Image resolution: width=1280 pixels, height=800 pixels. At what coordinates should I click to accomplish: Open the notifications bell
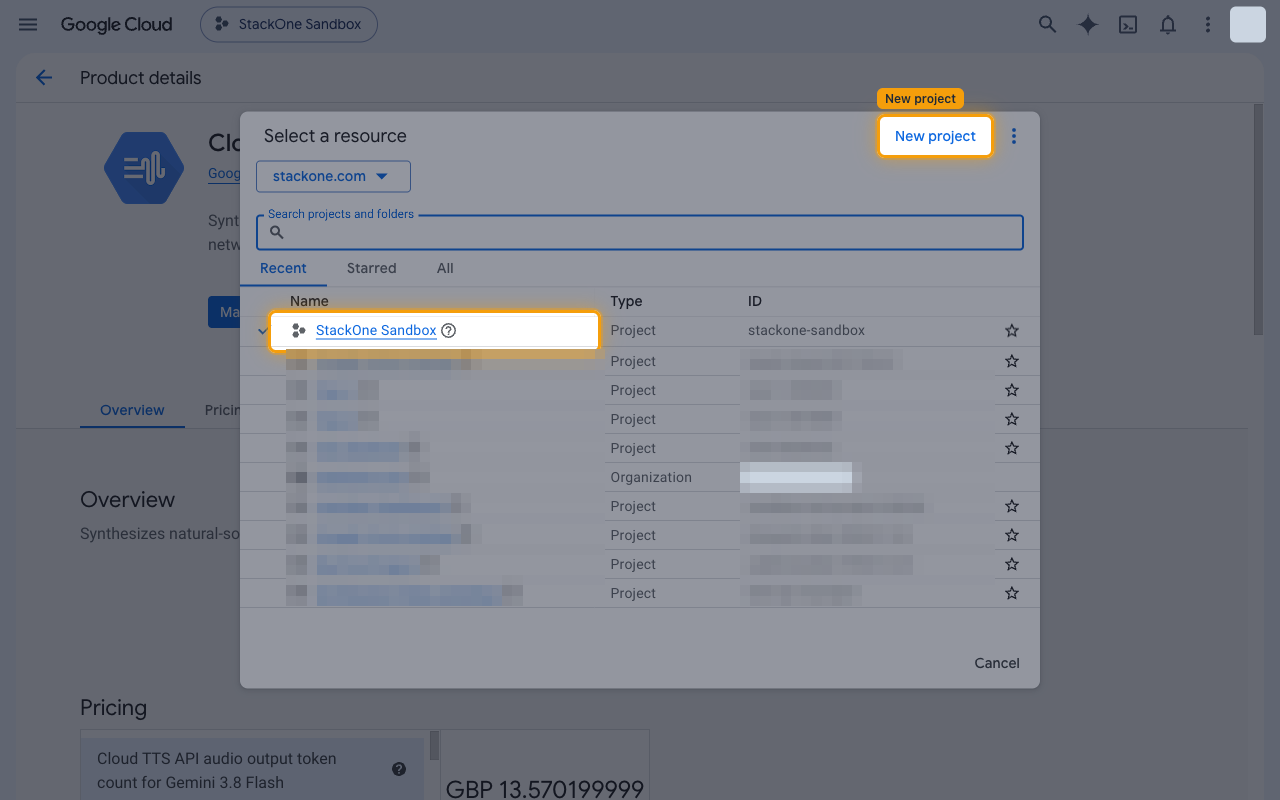(1167, 24)
